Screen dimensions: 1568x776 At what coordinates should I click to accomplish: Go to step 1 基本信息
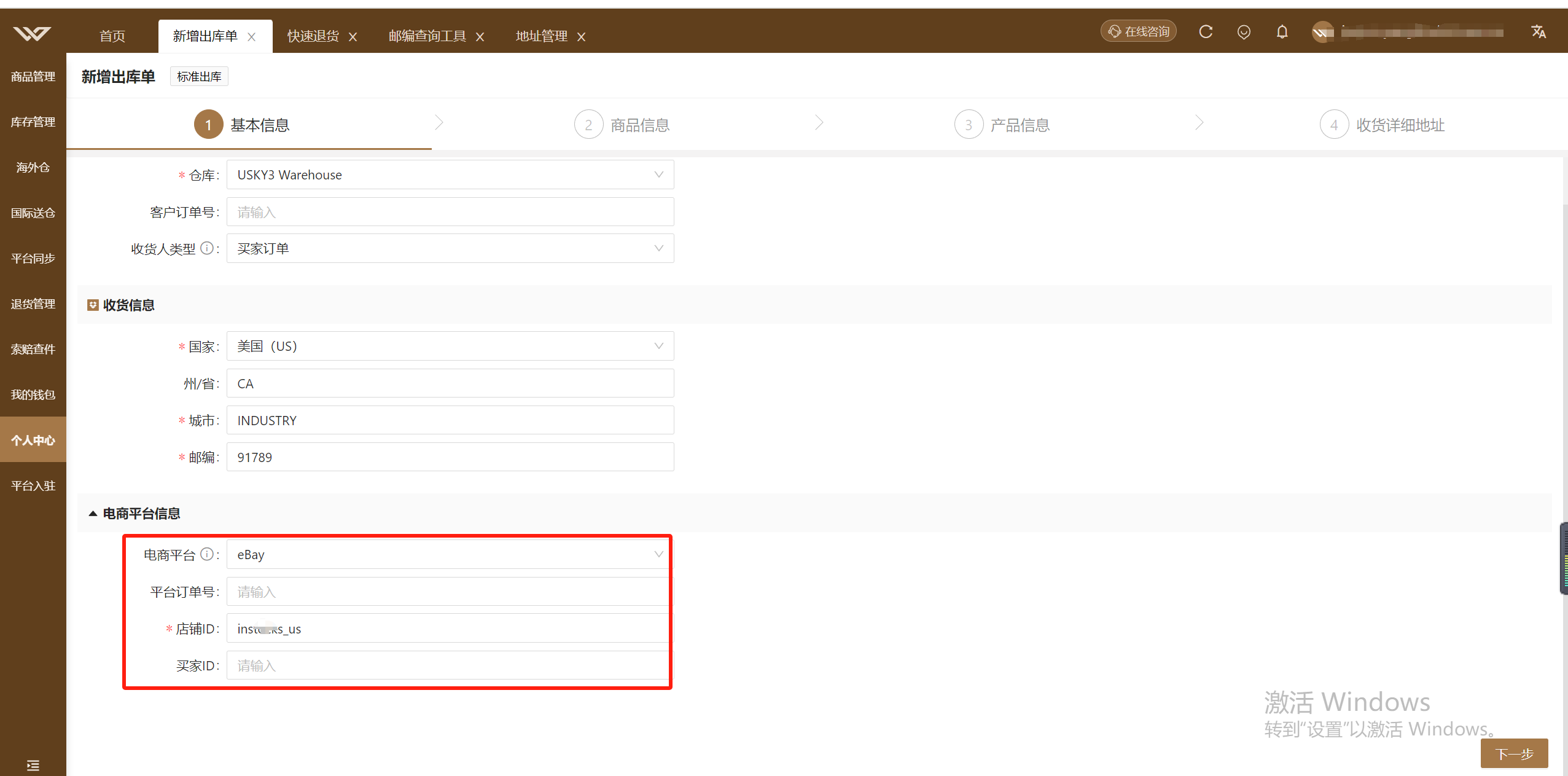242,125
